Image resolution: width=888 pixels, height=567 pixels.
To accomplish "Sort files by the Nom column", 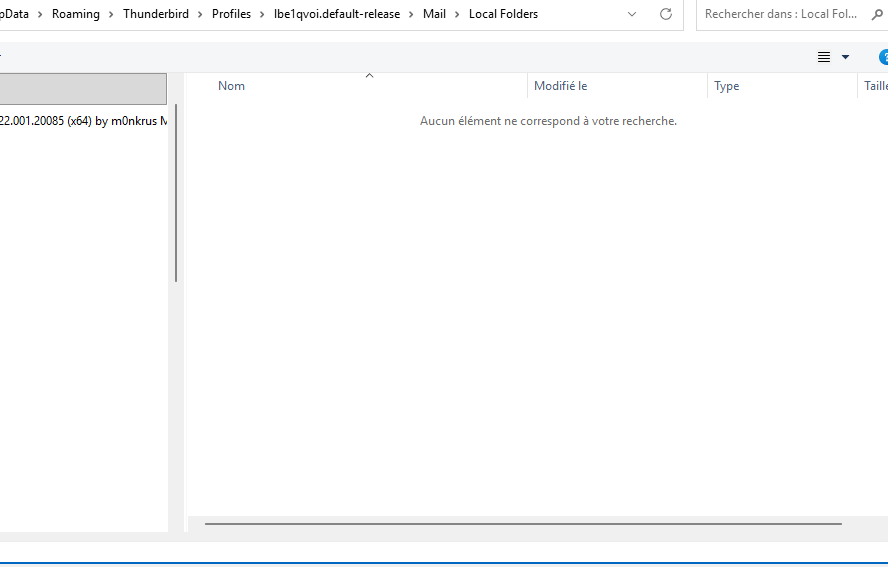I will [x=232, y=86].
